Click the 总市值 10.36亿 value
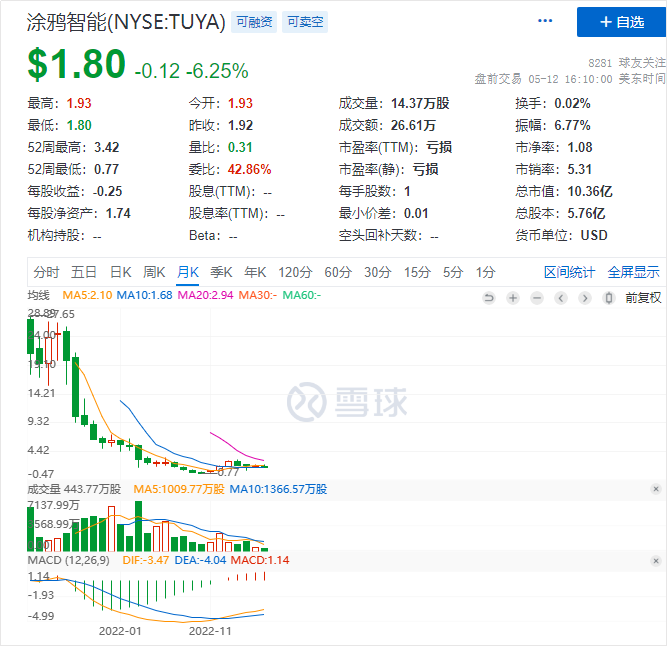The height and width of the screenshot is (646, 668). [x=590, y=191]
